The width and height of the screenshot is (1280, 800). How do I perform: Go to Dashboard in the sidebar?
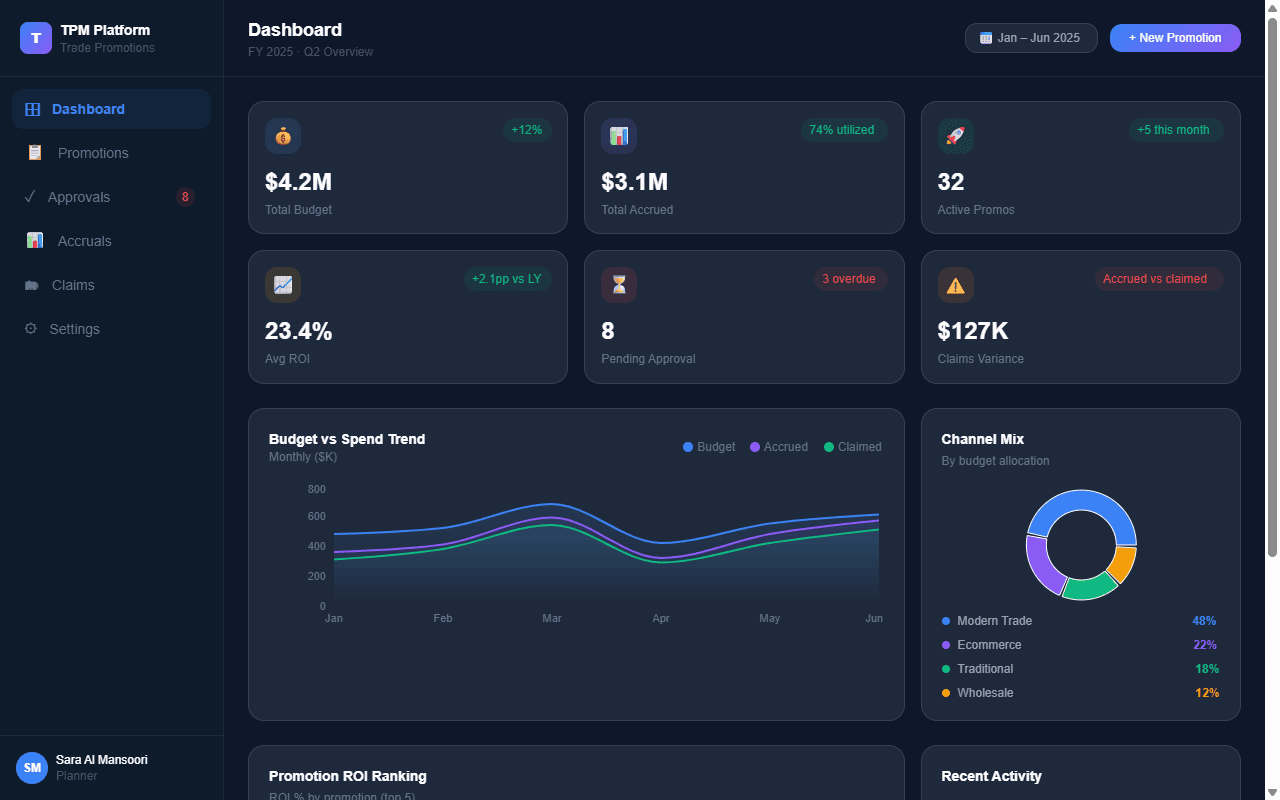[112, 109]
